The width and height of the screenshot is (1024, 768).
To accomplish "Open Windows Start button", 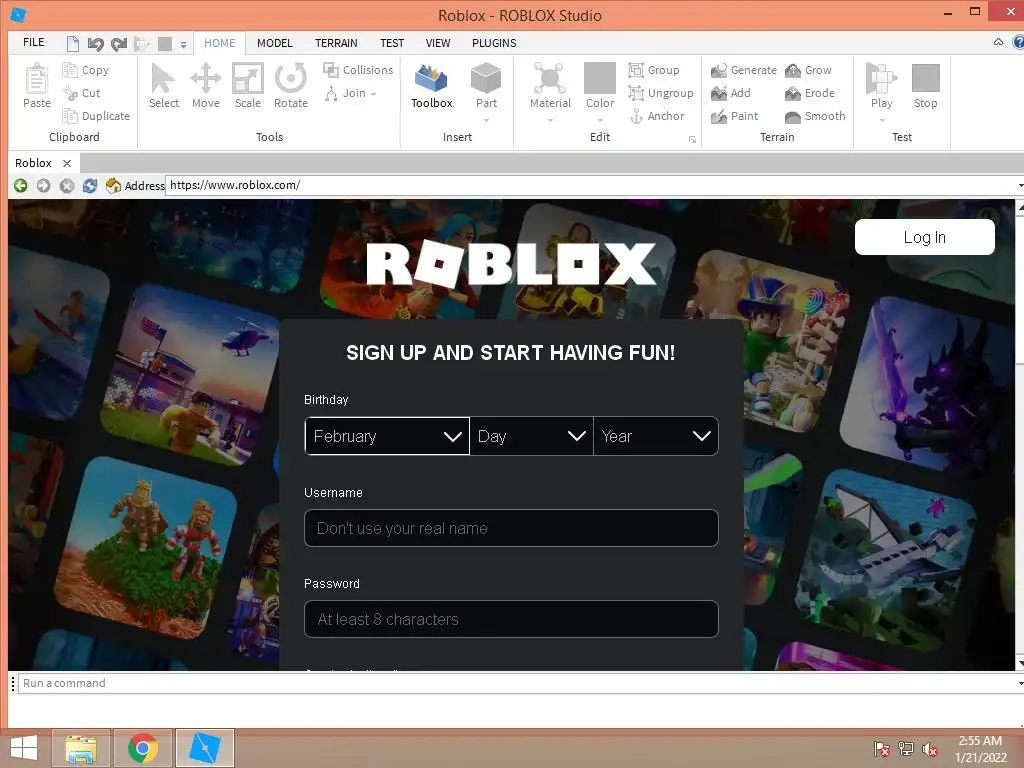I will (x=24, y=748).
